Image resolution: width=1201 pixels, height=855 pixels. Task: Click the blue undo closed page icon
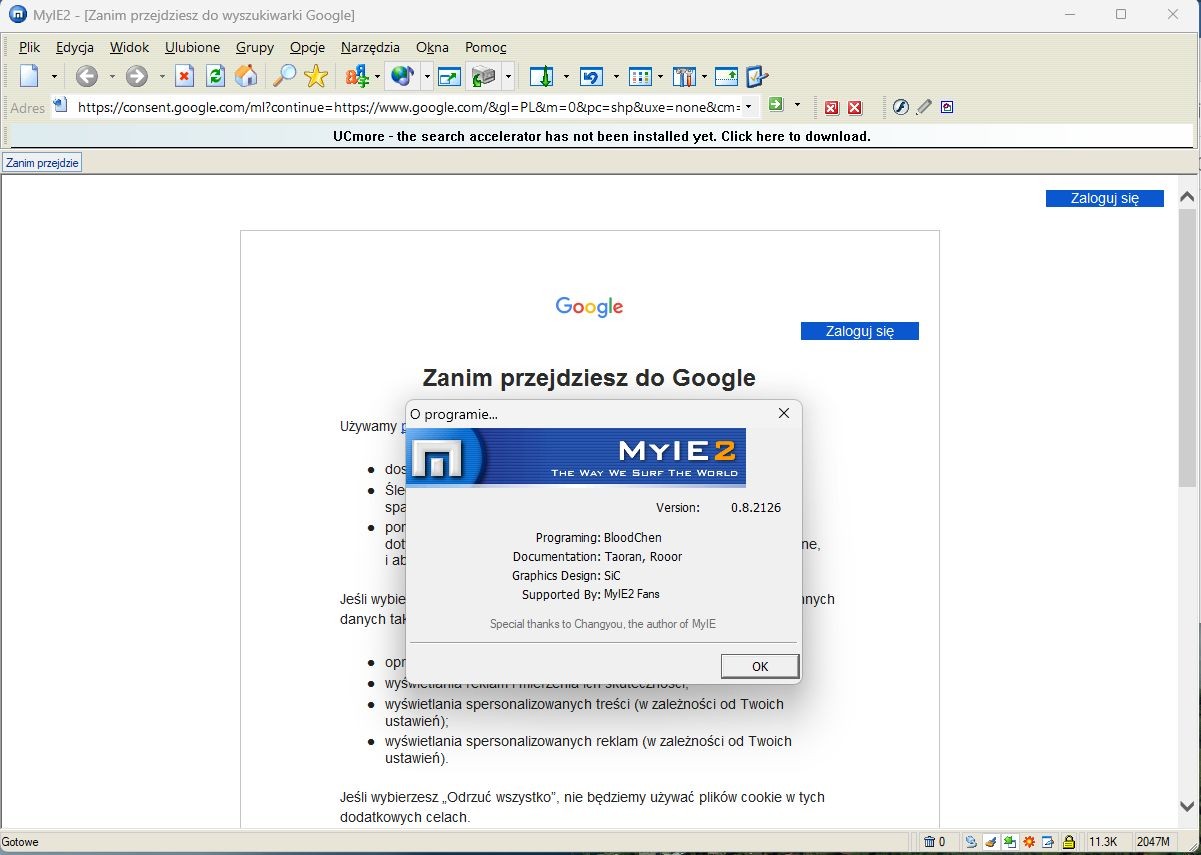point(591,76)
